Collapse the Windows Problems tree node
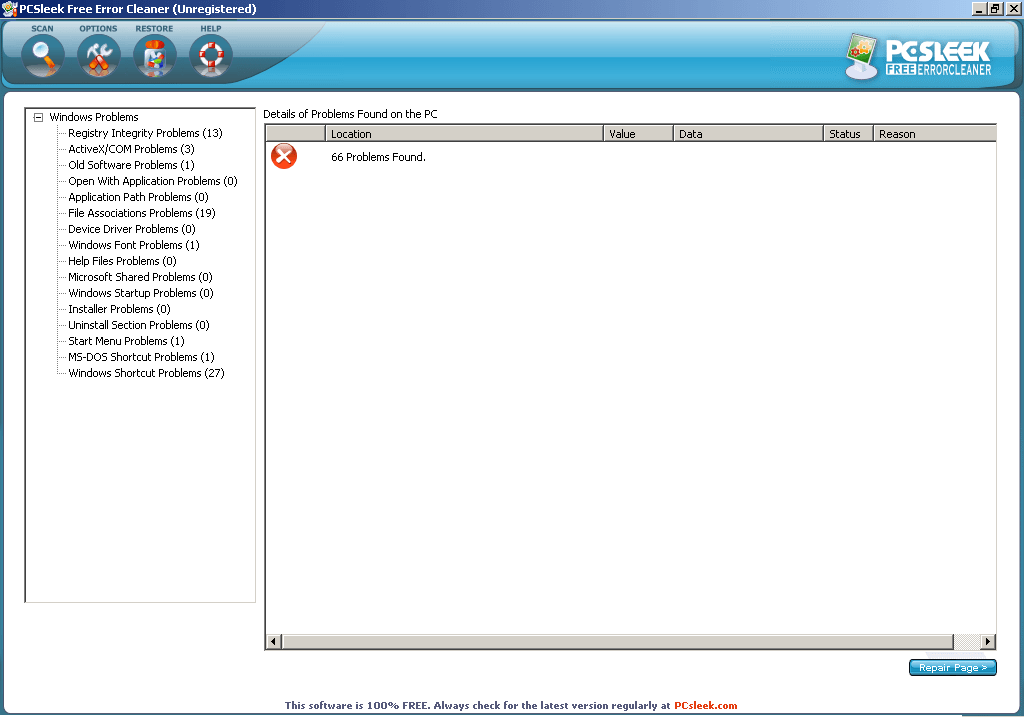The height and width of the screenshot is (717, 1024). point(38,118)
